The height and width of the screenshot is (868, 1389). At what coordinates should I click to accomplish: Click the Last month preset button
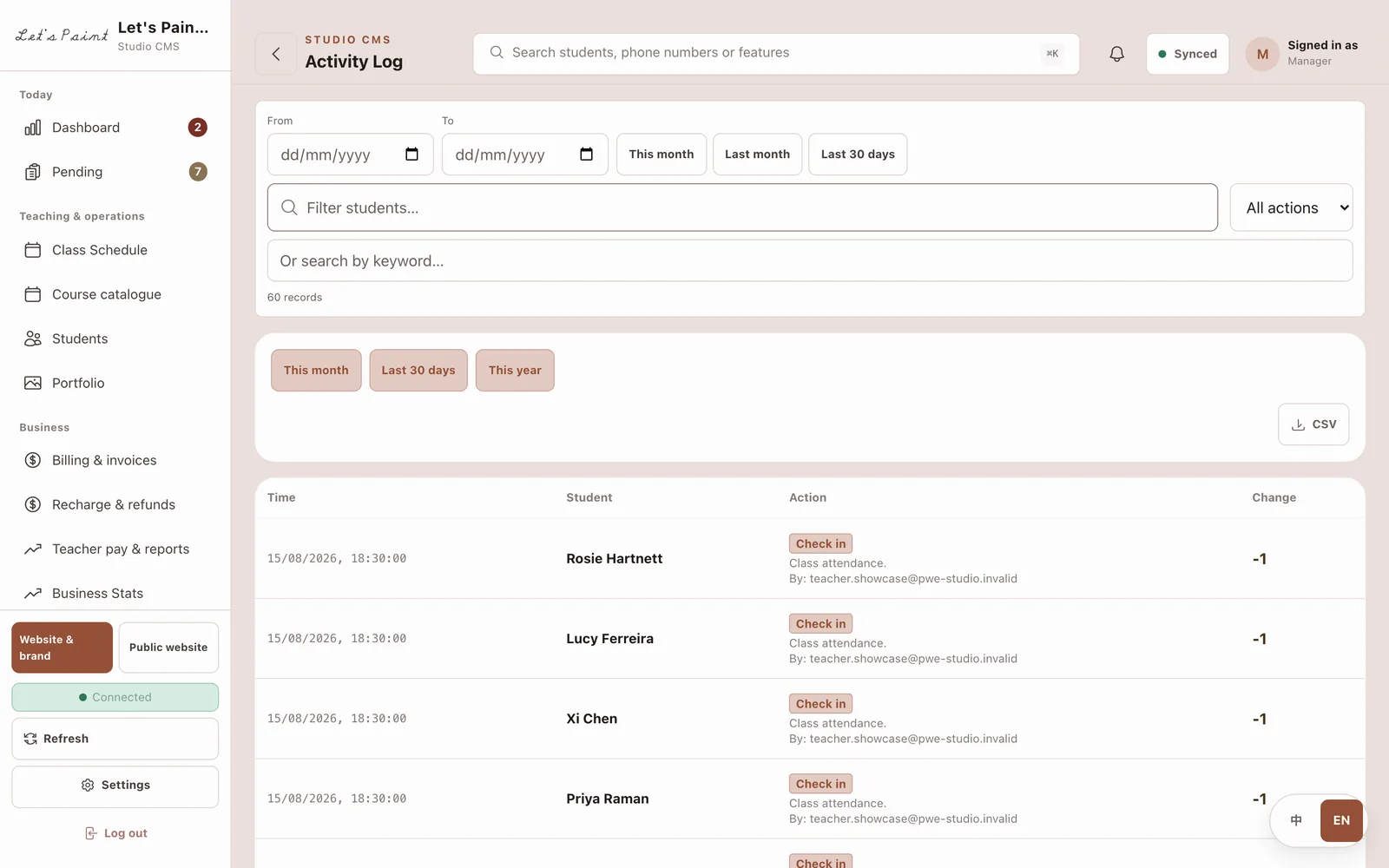[x=757, y=155]
